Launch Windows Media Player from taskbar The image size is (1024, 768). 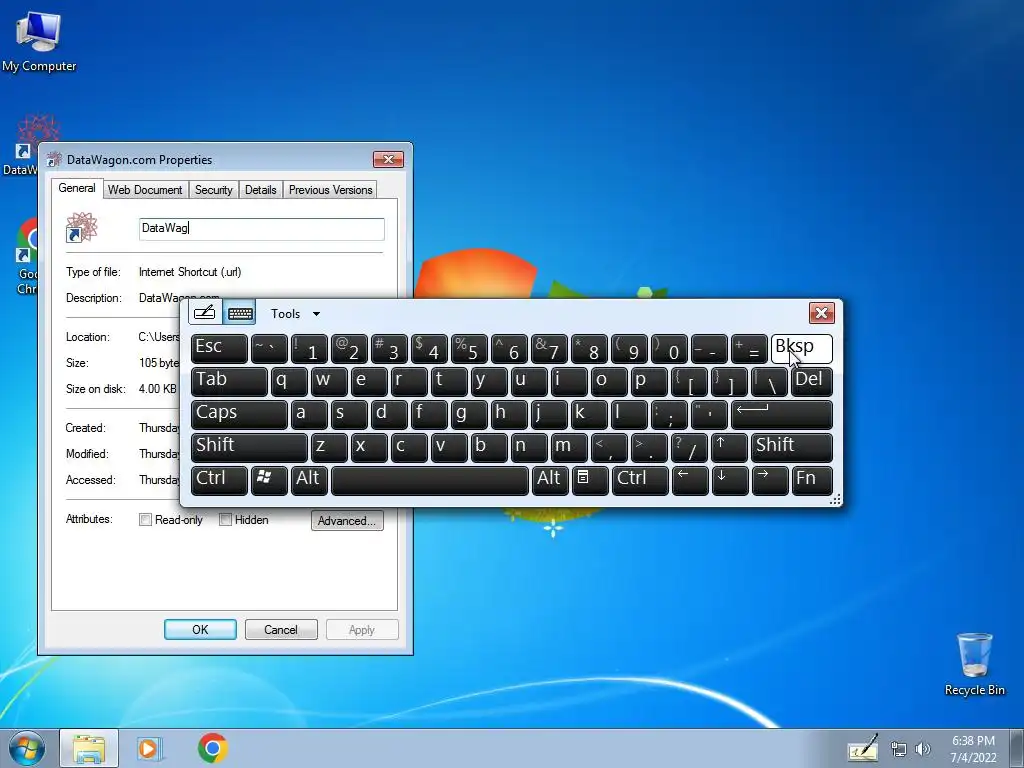[x=150, y=748]
